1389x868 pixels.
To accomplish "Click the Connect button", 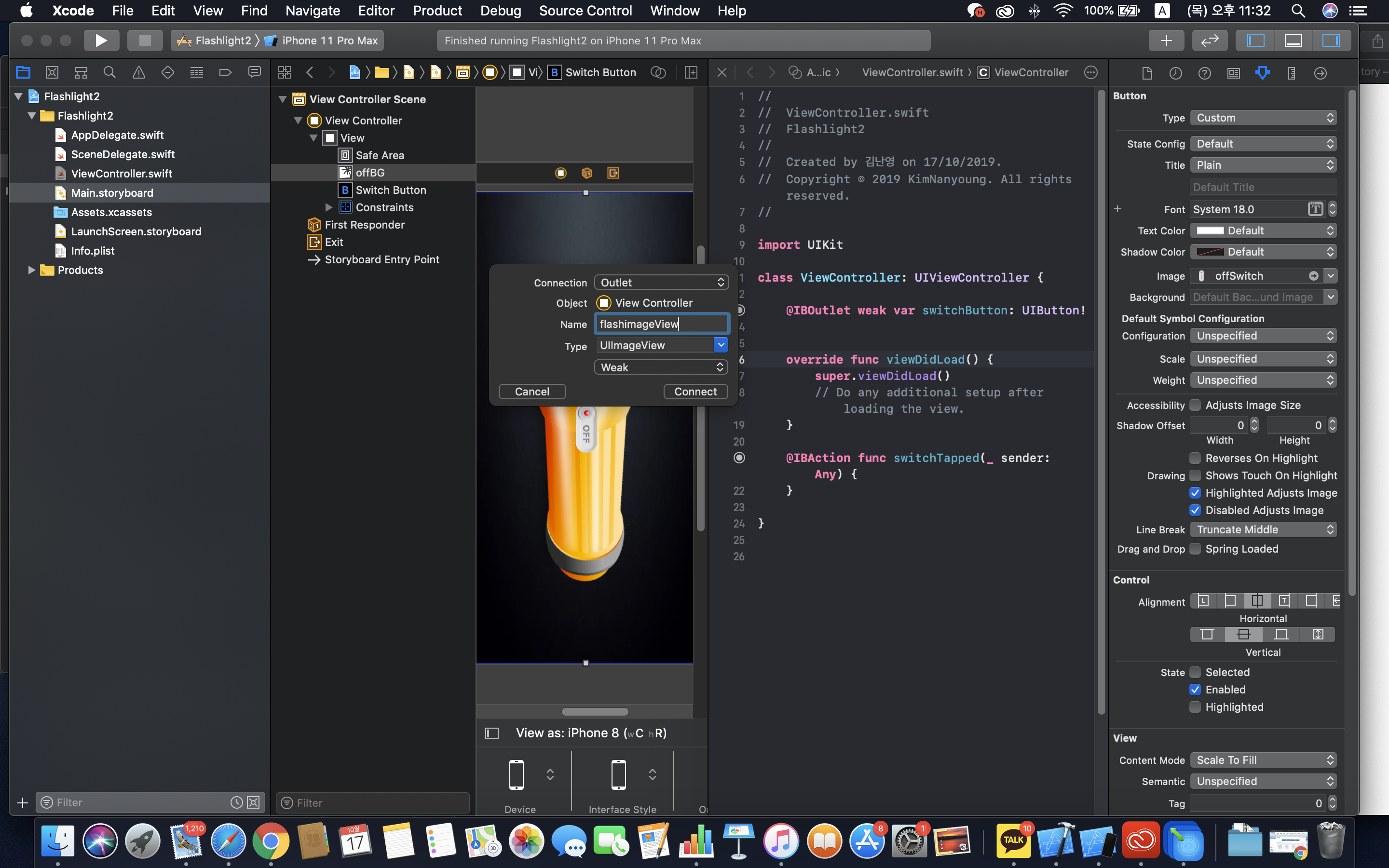I will pyautogui.click(x=695, y=392).
